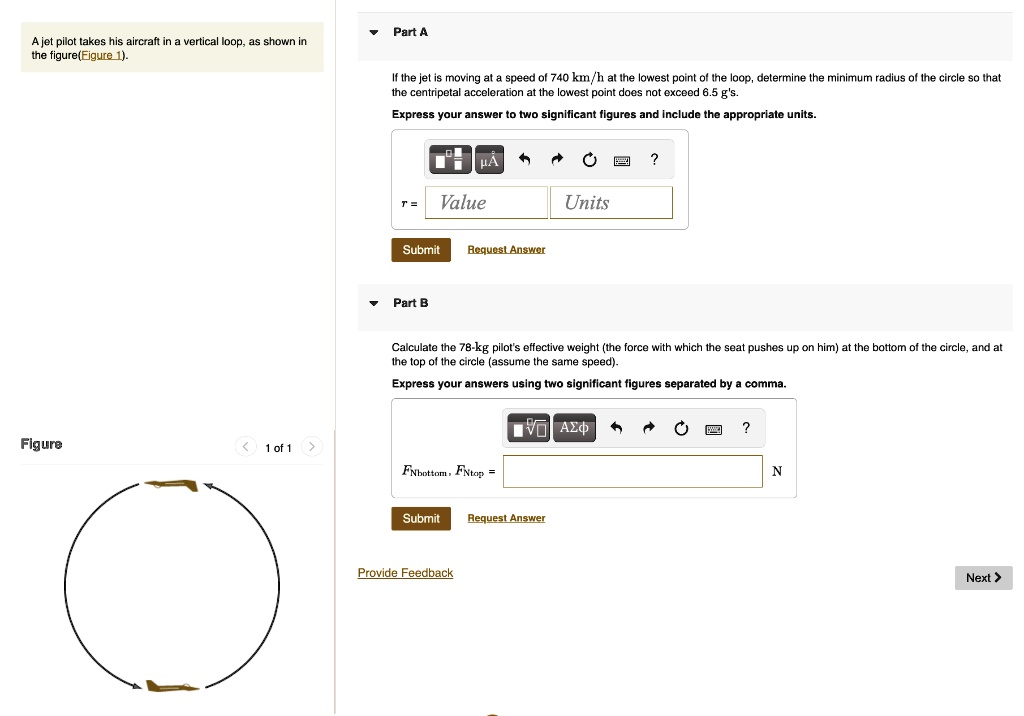Screen dimensions: 1024x716
Task: Open the ΑΣφ Greek symbols palette
Action: pyautogui.click(x=573, y=427)
